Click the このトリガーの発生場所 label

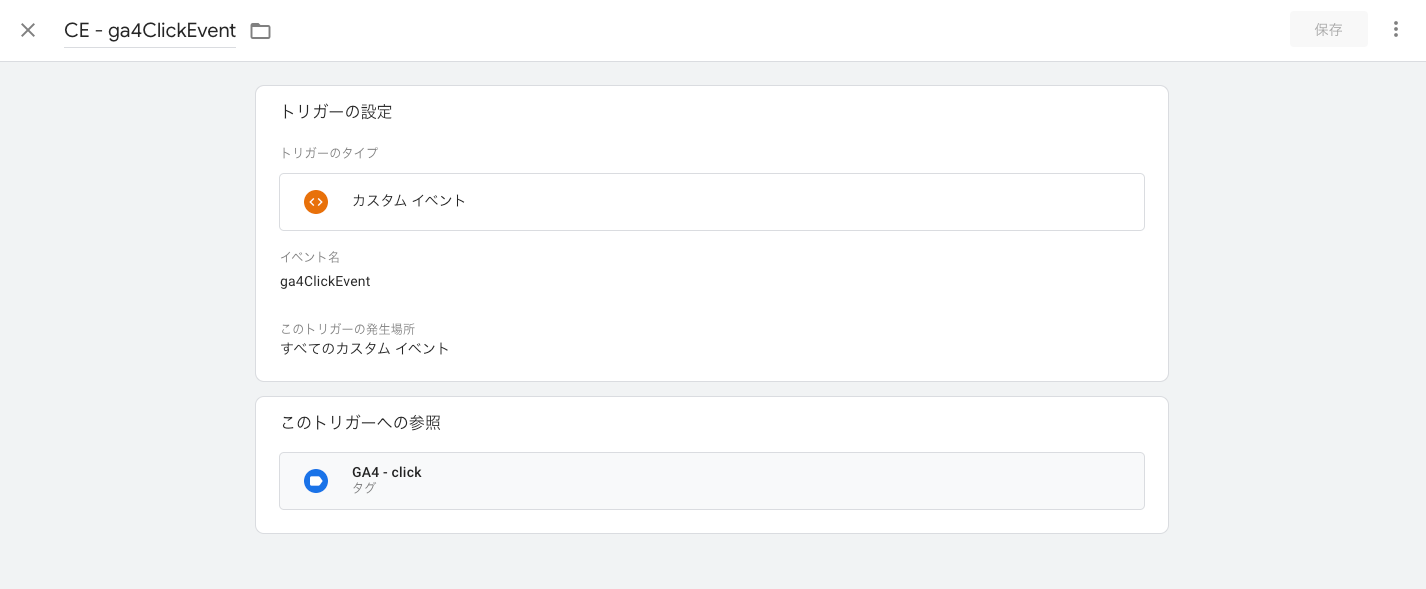click(347, 329)
